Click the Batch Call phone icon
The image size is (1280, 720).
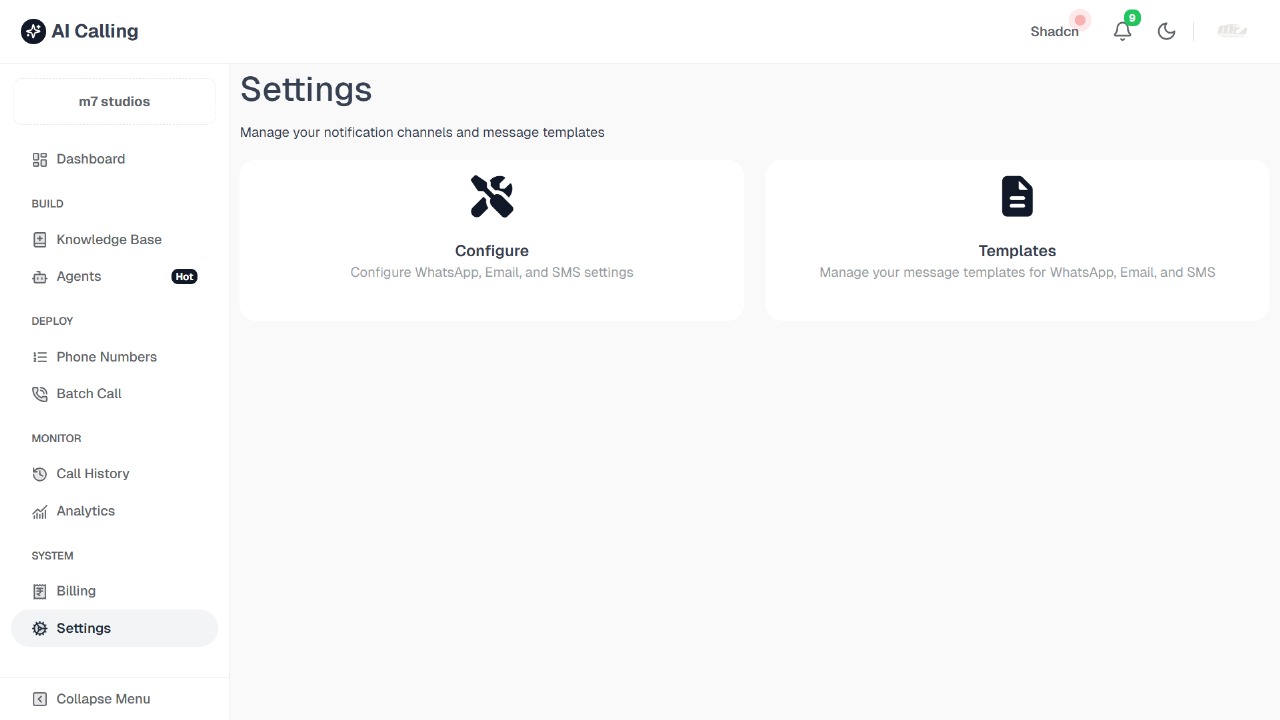click(x=39, y=393)
